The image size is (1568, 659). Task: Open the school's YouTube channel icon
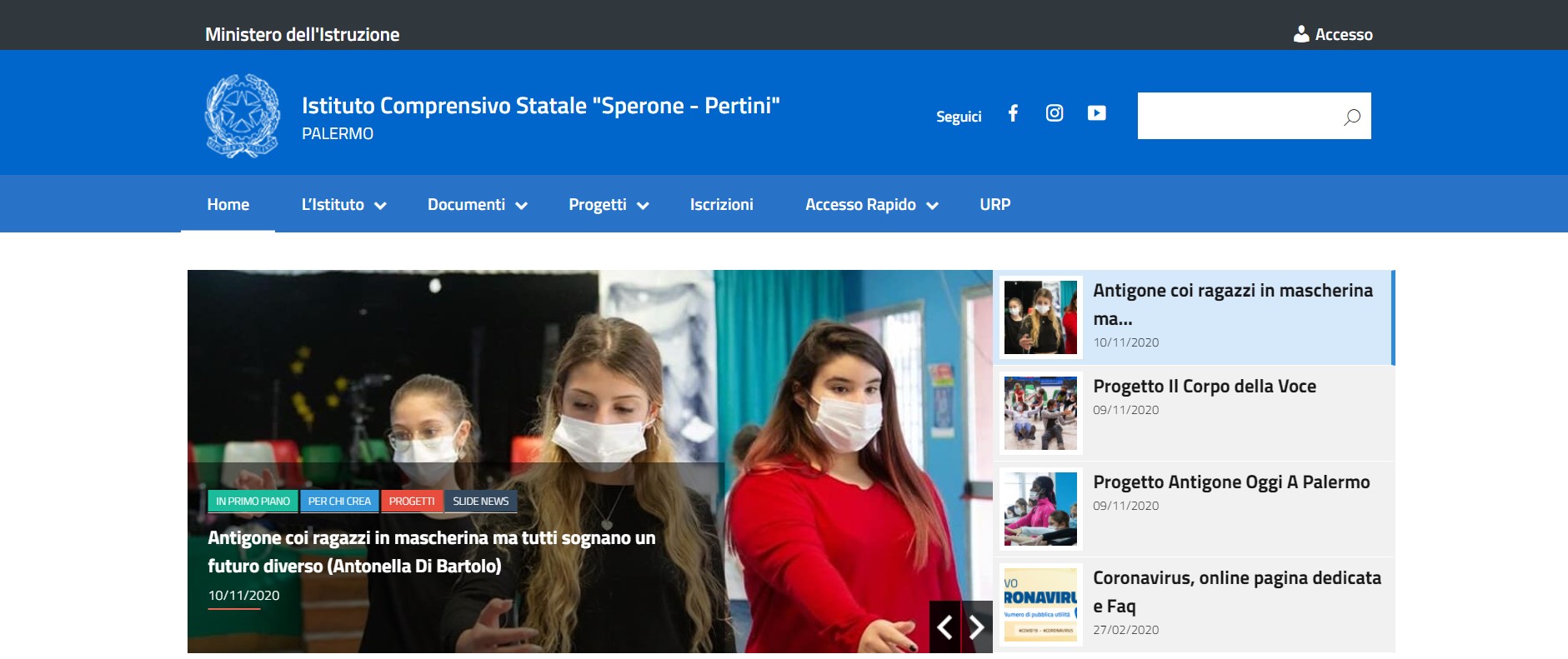[1097, 113]
